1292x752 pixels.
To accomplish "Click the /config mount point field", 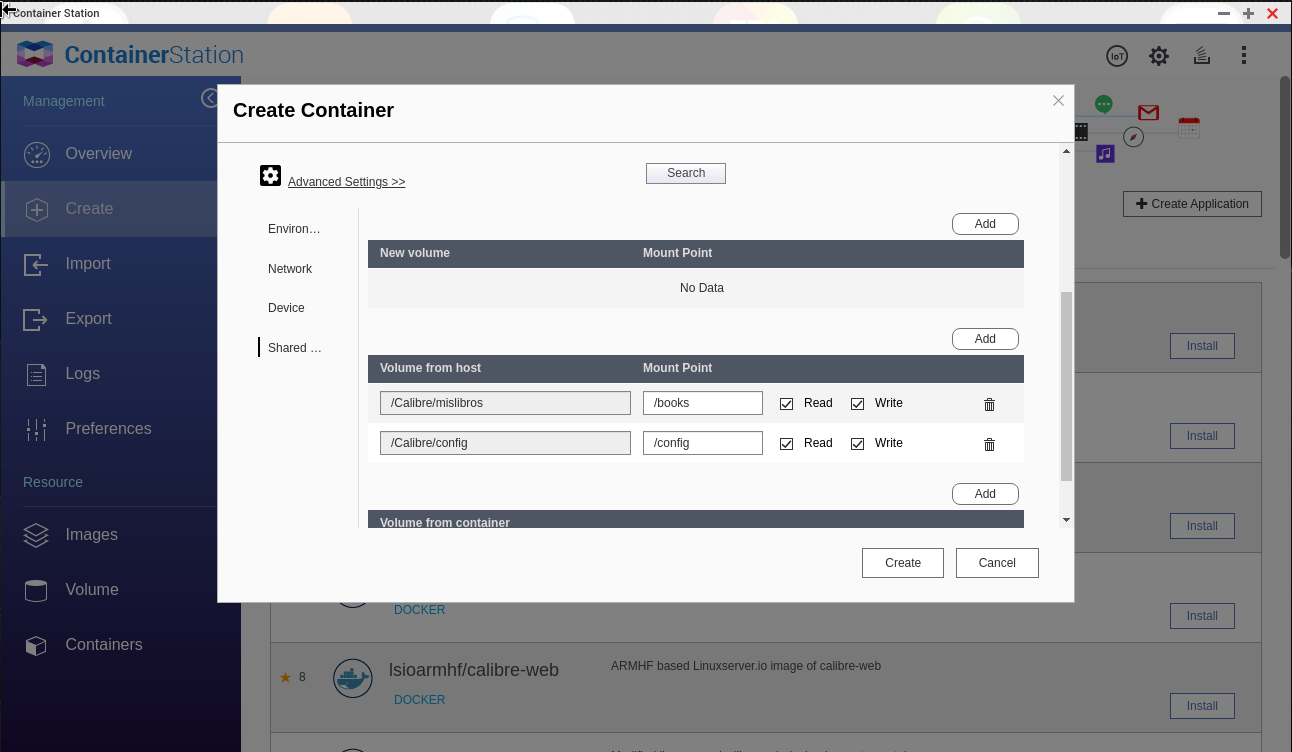I will tap(702, 443).
